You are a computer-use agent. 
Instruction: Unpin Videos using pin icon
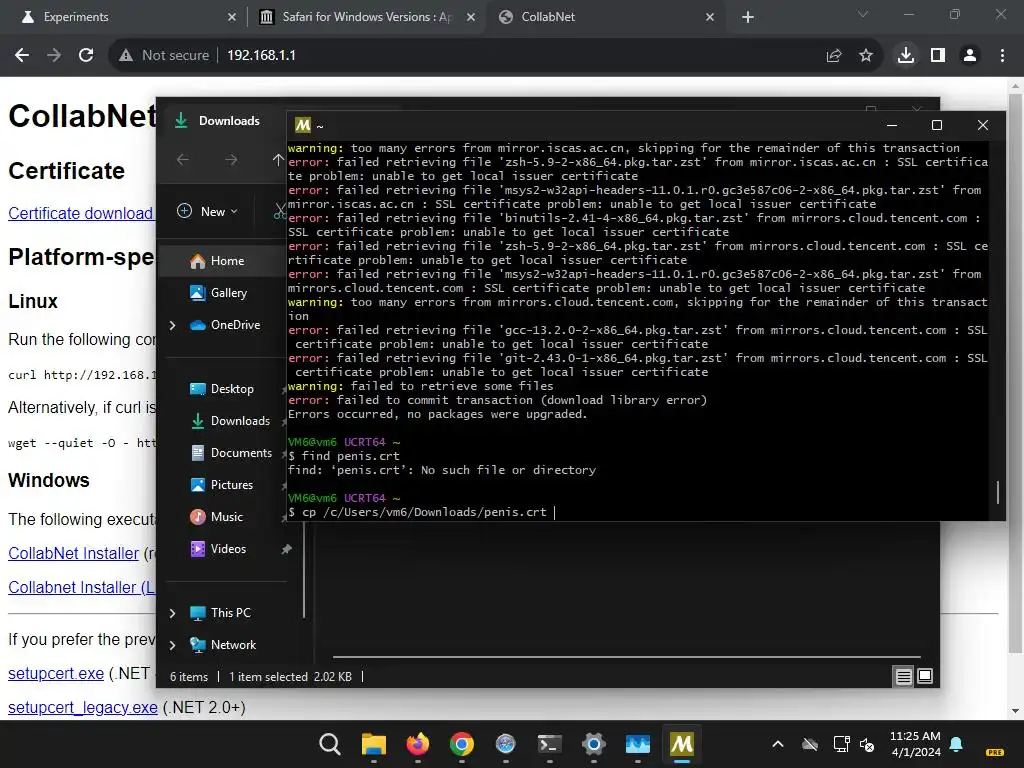pyautogui.click(x=286, y=549)
